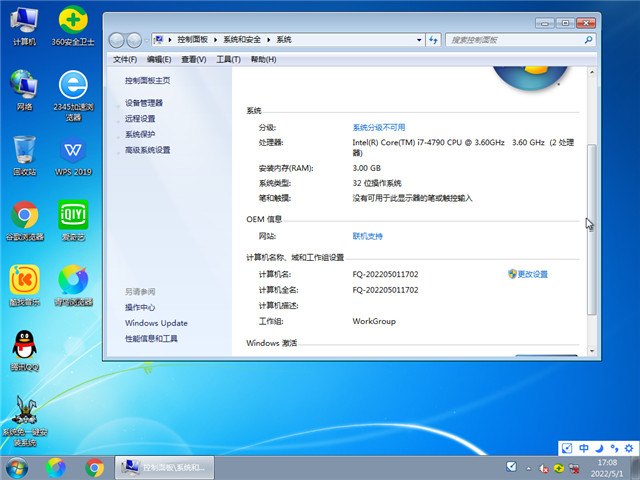Toggle IME punctuation mode icon
Image resolution: width=640 pixels, height=480 pixels.
(x=614, y=448)
